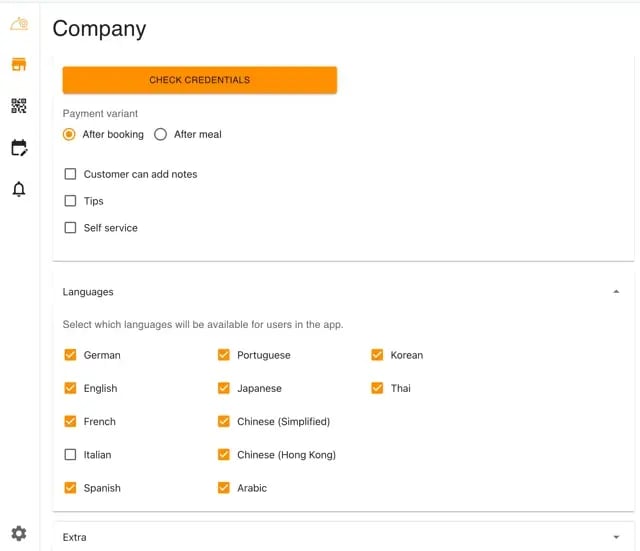Select the After booking payment option
Screen dimensions: 640x551
[69, 134]
